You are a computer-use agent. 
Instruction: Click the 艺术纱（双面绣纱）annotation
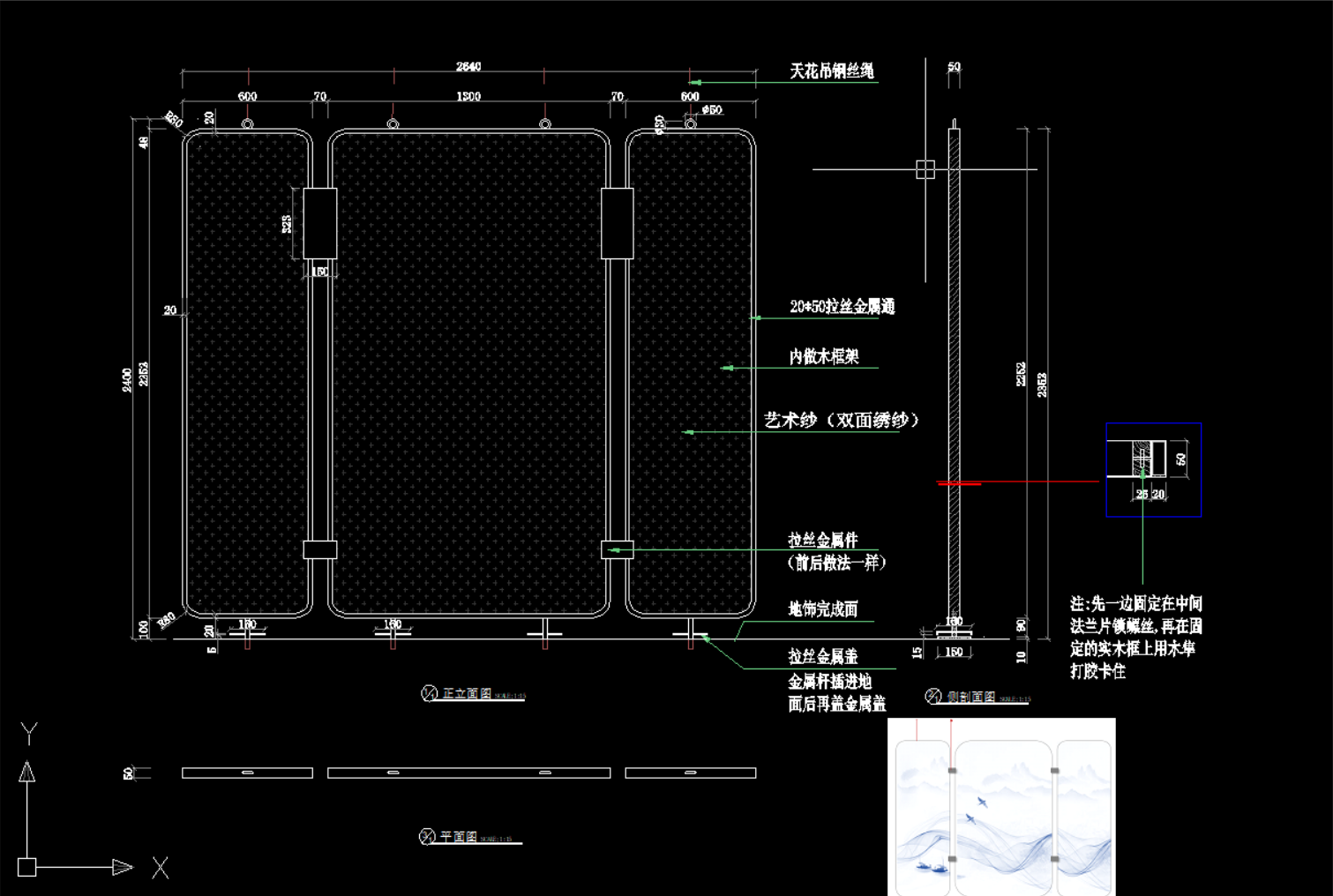point(842,421)
